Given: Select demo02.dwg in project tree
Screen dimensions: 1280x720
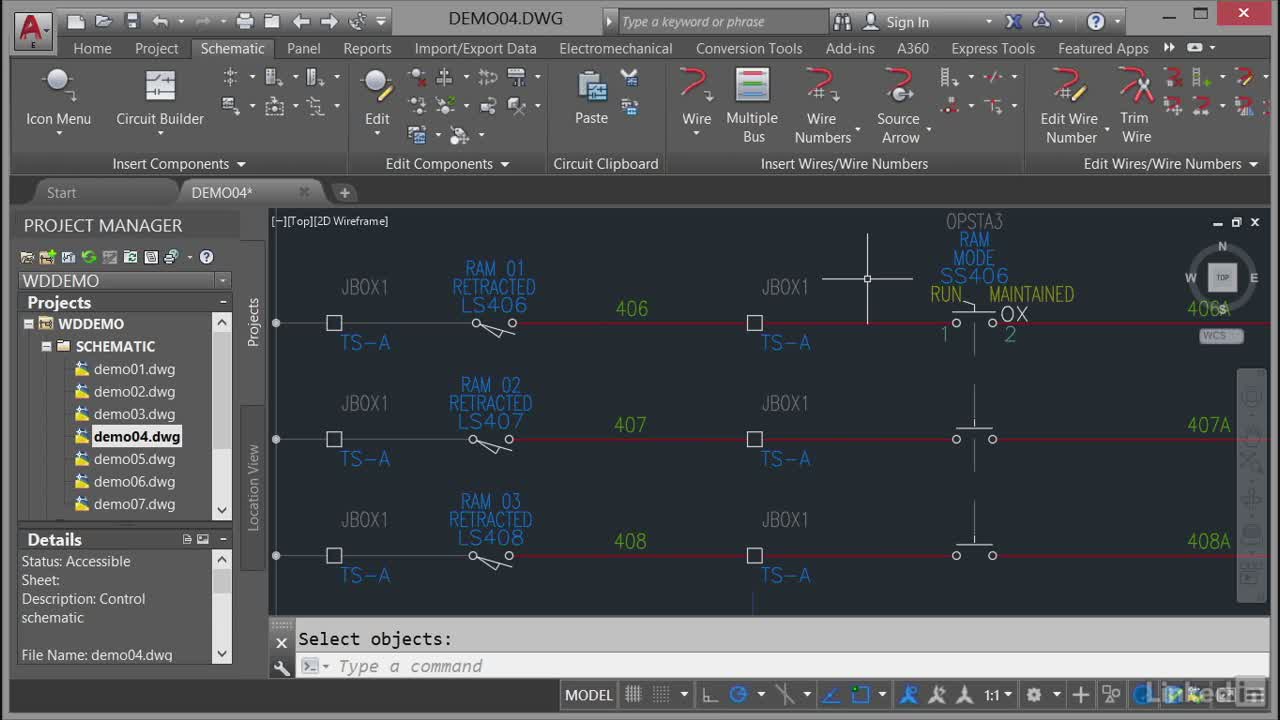Looking at the screenshot, I should tap(134, 392).
